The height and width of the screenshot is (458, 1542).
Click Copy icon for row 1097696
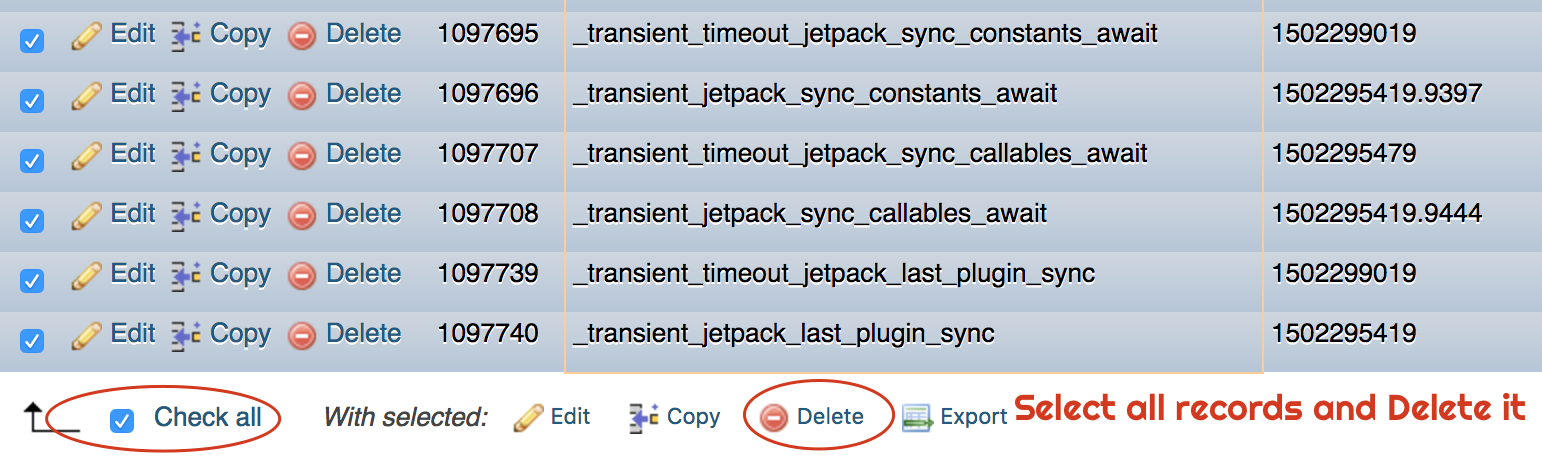click(x=186, y=96)
